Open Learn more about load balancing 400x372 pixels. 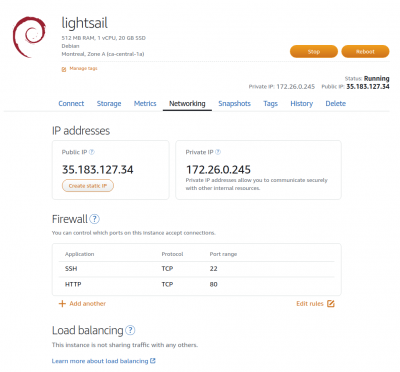pos(100,361)
